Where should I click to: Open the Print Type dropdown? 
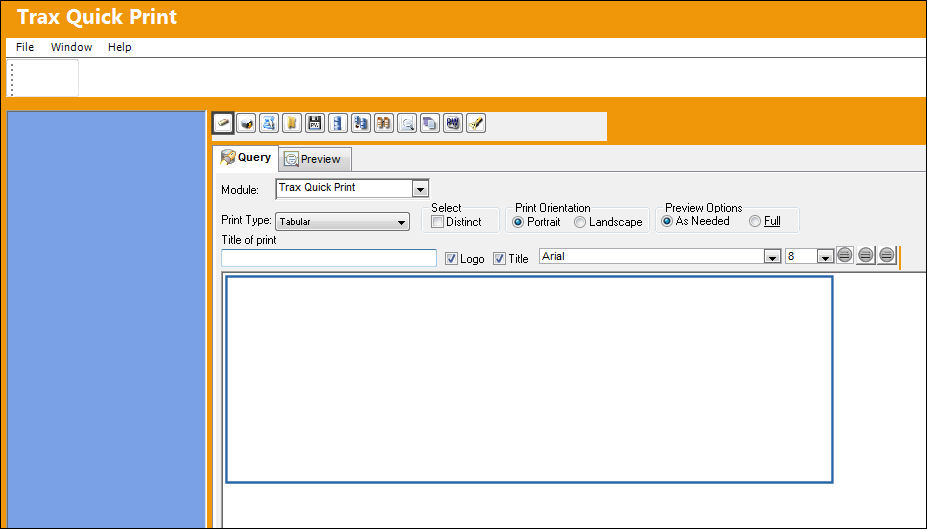pyautogui.click(x=401, y=222)
